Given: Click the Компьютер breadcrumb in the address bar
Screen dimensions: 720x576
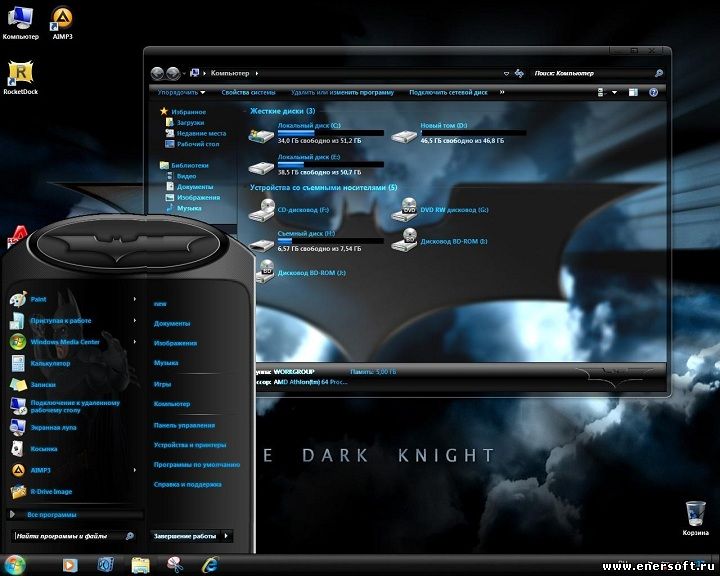Looking at the screenshot, I should coord(230,73).
